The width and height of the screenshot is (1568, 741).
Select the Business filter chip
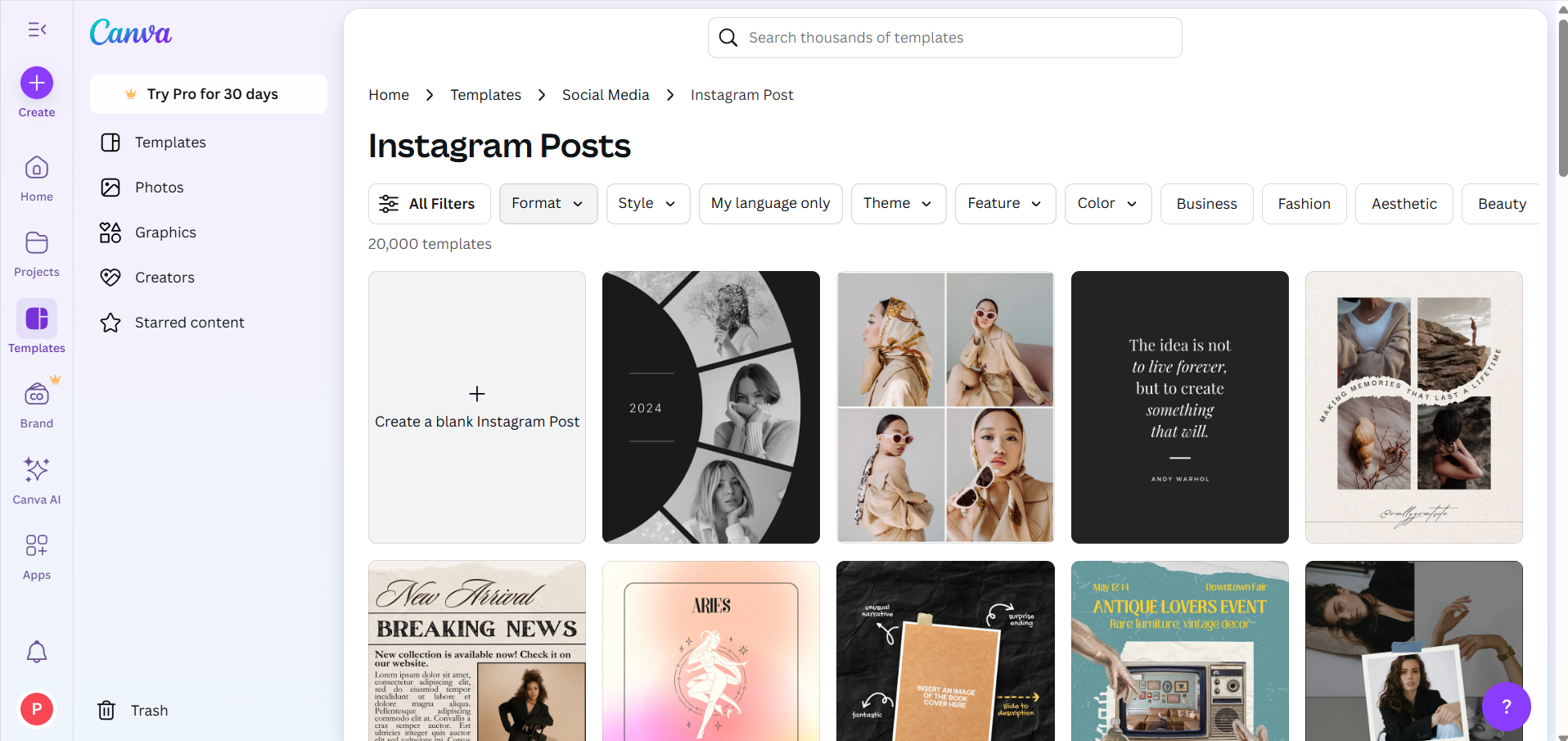(1207, 204)
